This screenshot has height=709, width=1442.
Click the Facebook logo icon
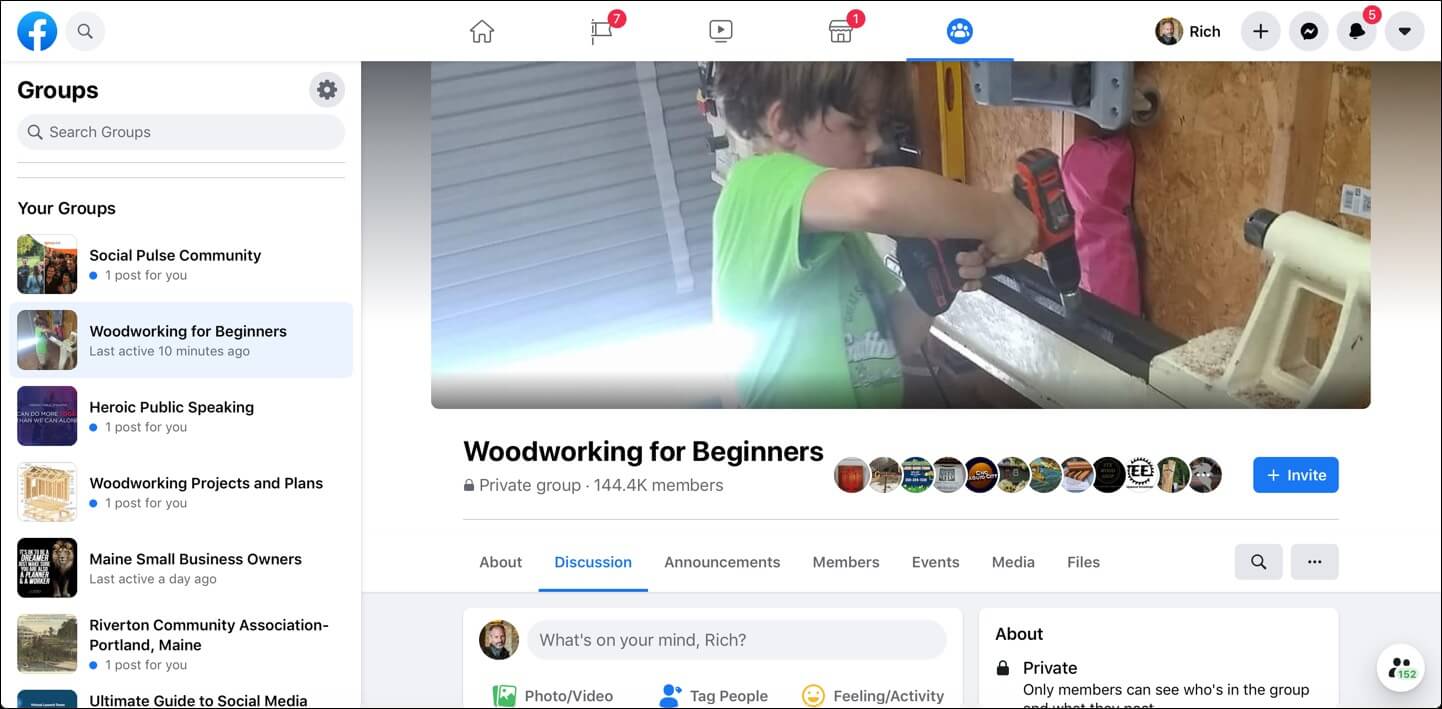point(37,31)
